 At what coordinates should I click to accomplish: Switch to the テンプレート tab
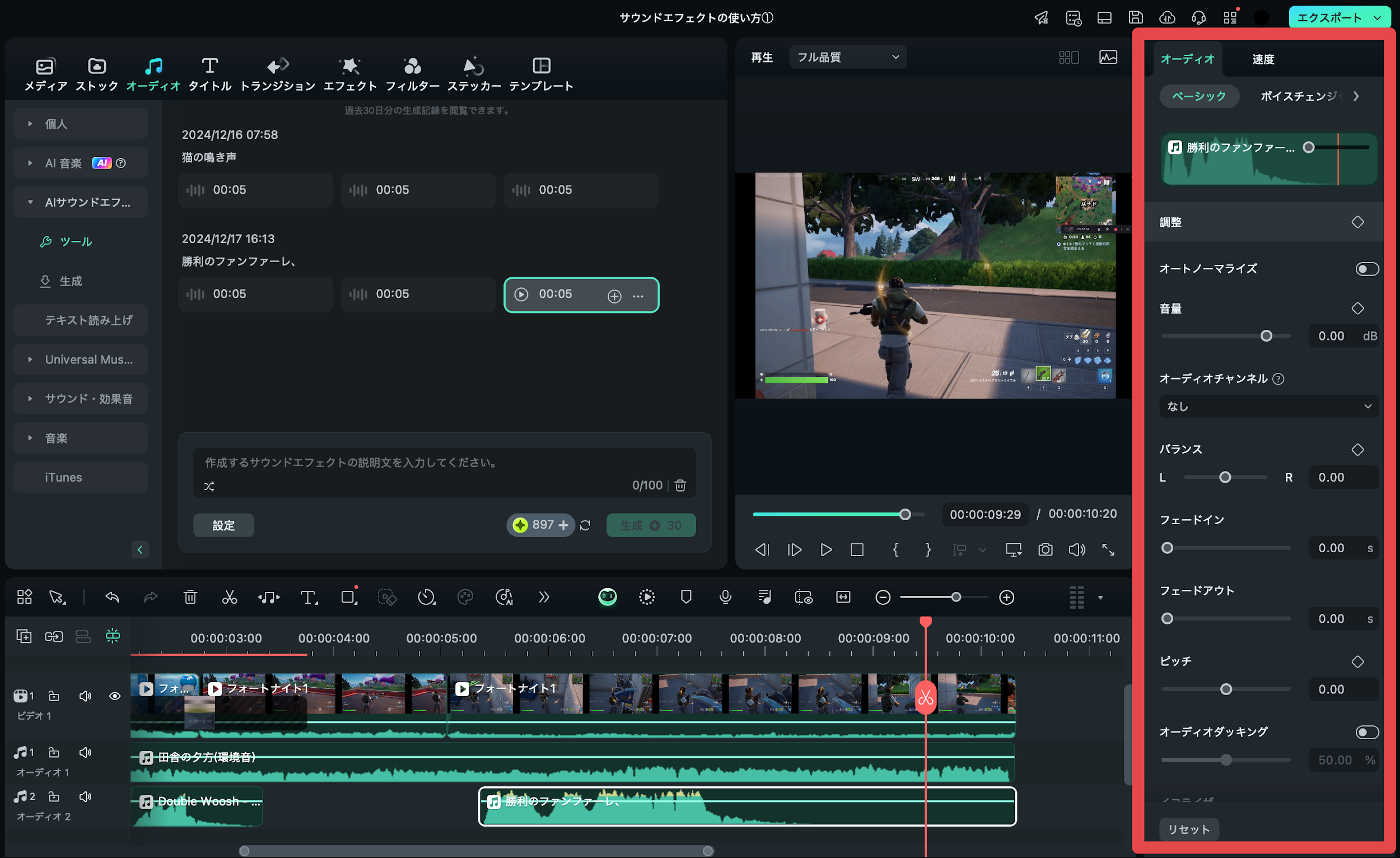coord(541,74)
